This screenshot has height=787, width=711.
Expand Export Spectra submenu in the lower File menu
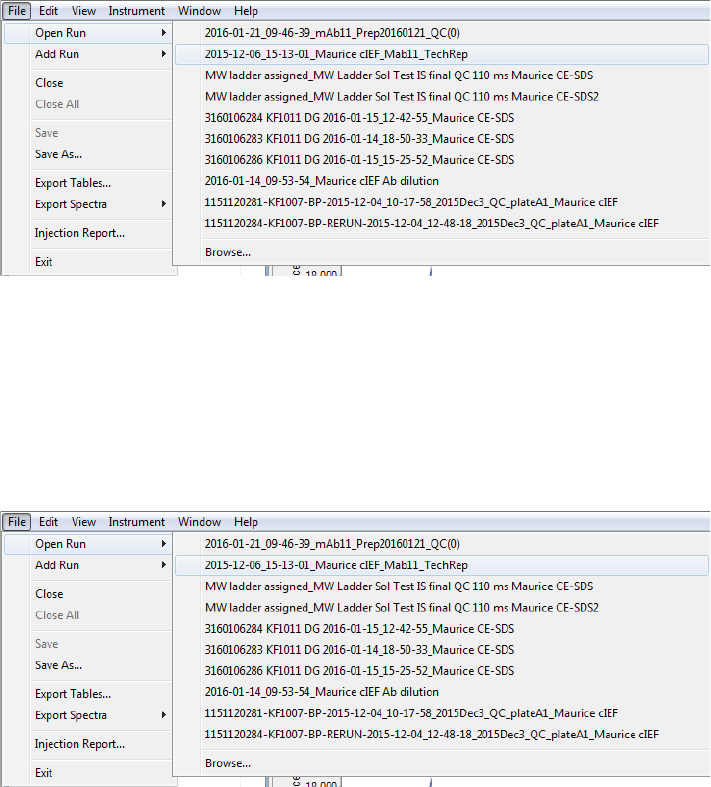[88, 715]
